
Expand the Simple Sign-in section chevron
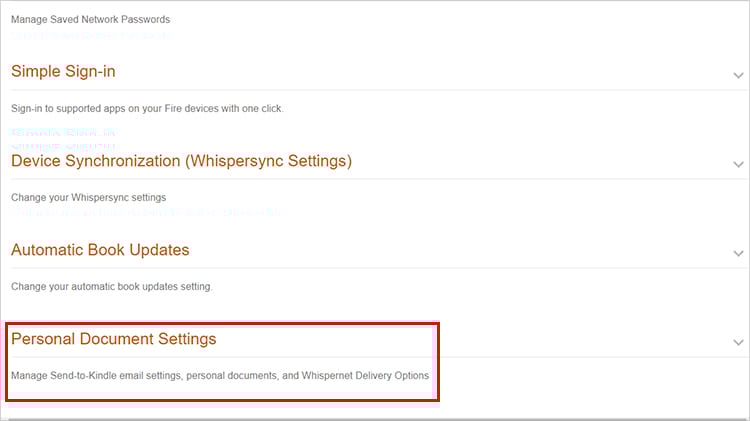click(x=738, y=75)
